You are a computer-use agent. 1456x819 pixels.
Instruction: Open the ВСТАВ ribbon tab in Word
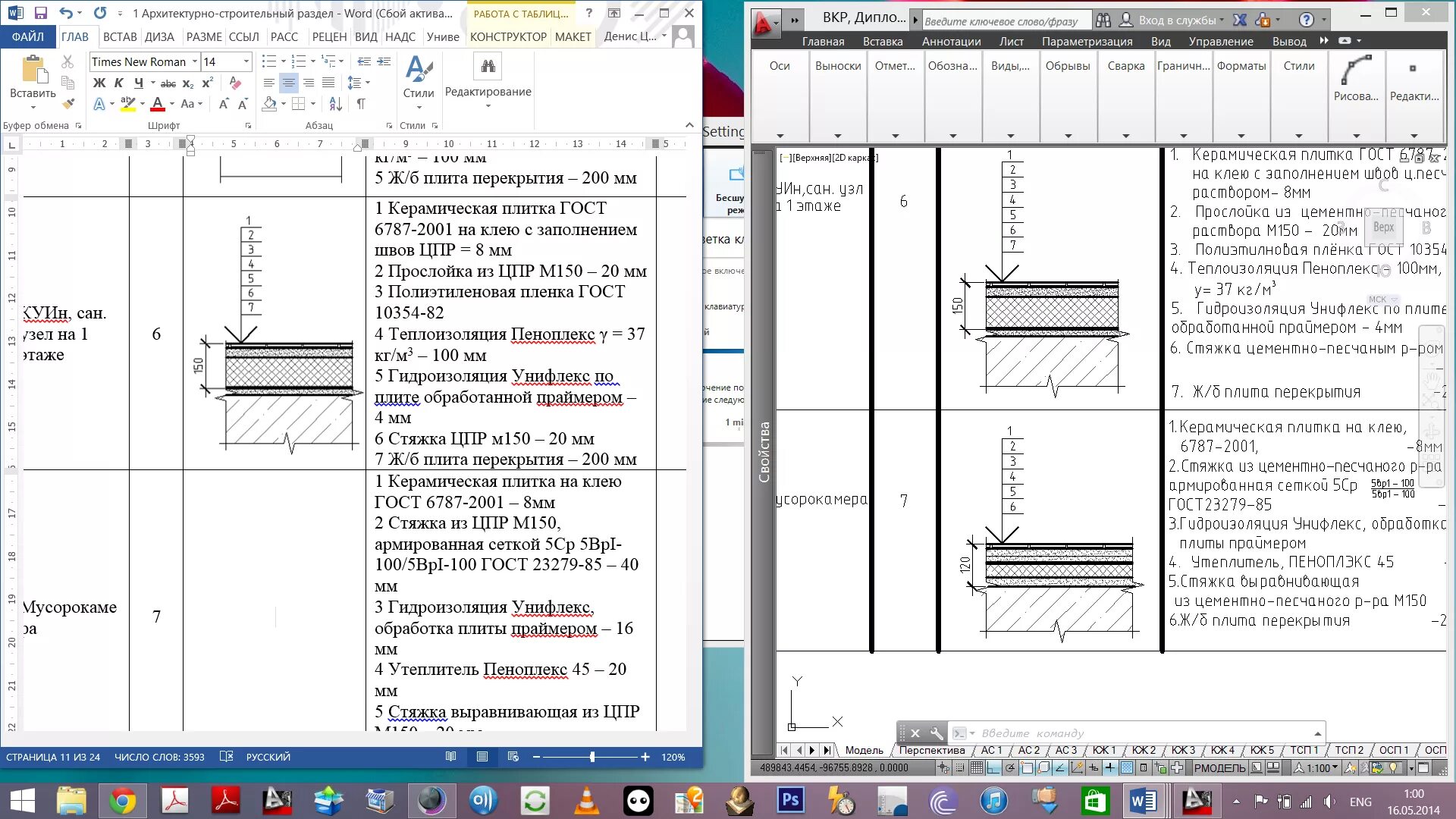120,36
